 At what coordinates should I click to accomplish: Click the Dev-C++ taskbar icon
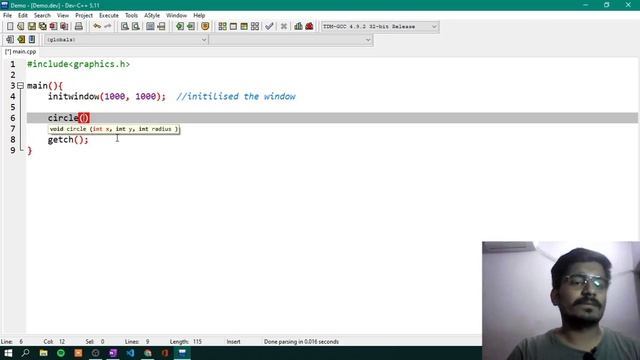(x=182, y=353)
